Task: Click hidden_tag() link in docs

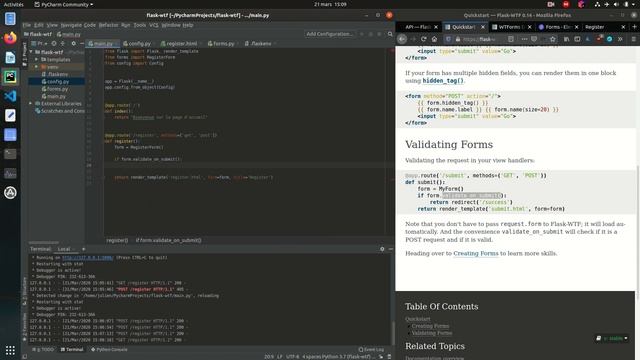Action: tap(443, 81)
